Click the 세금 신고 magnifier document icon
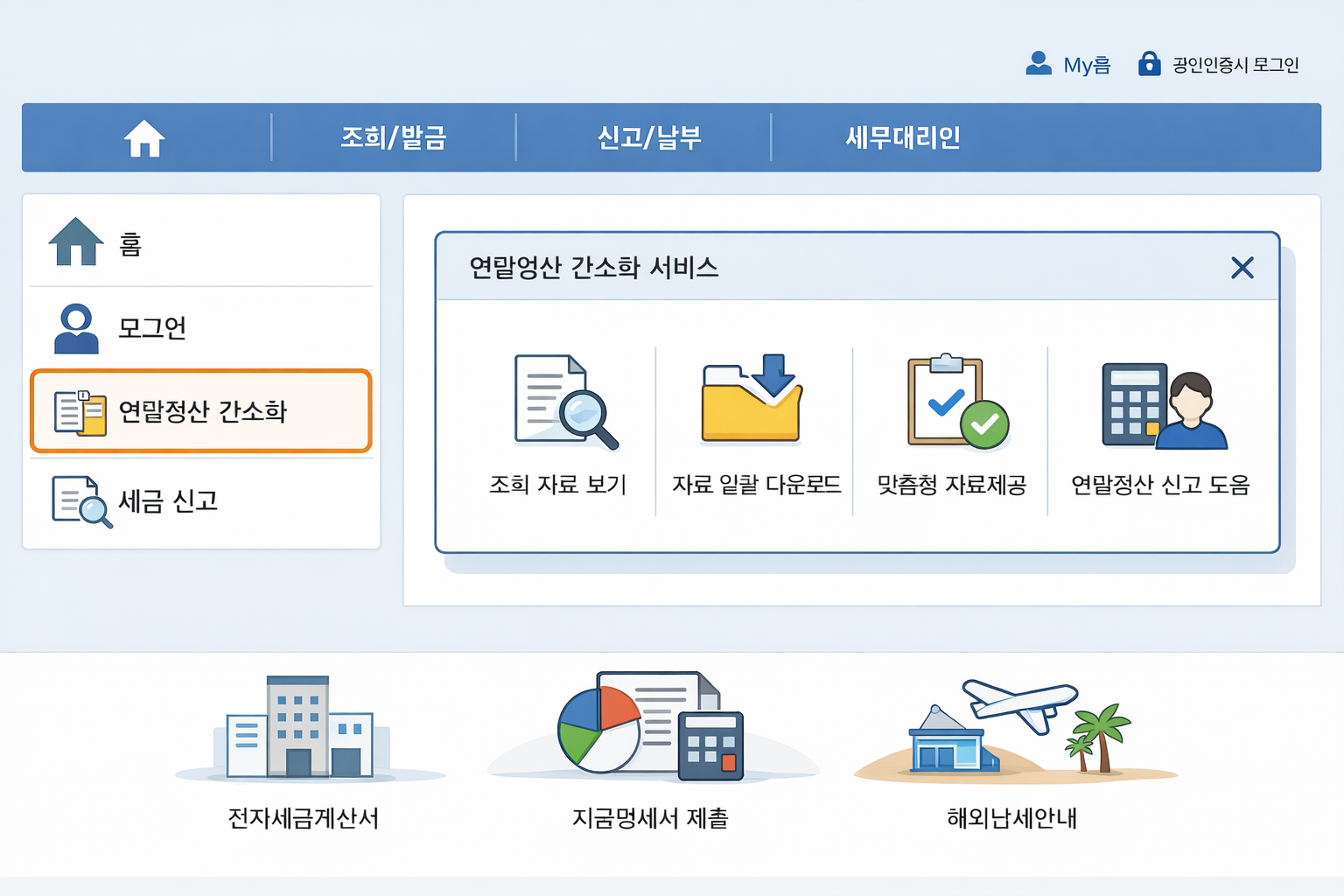Viewport: 1344px width, 896px height. 82,502
